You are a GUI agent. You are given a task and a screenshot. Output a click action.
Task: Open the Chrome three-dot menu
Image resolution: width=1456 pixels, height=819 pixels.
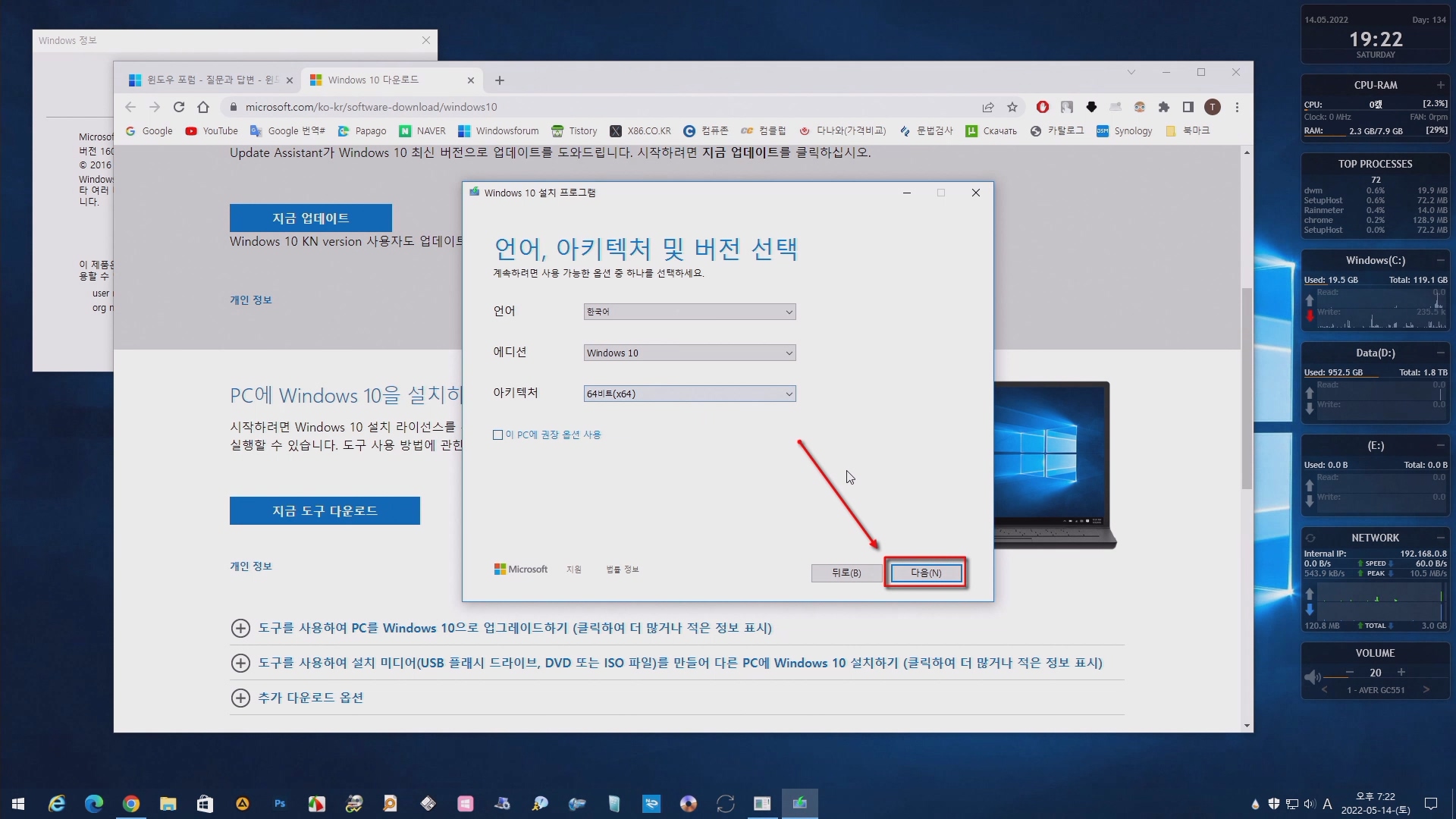1237,107
